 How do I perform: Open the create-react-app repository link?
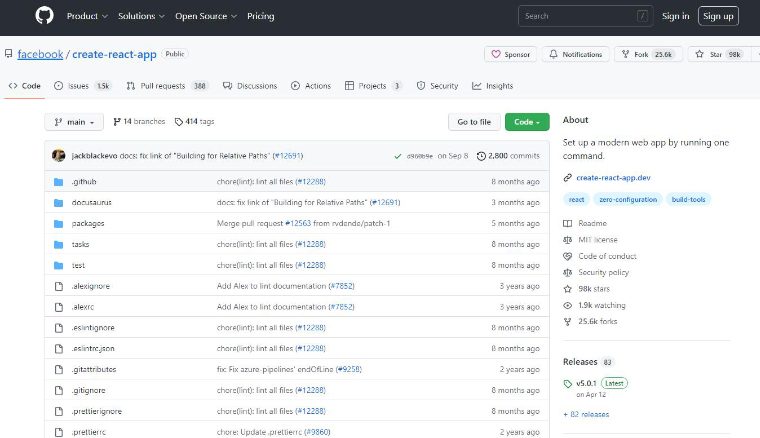[x=114, y=54]
